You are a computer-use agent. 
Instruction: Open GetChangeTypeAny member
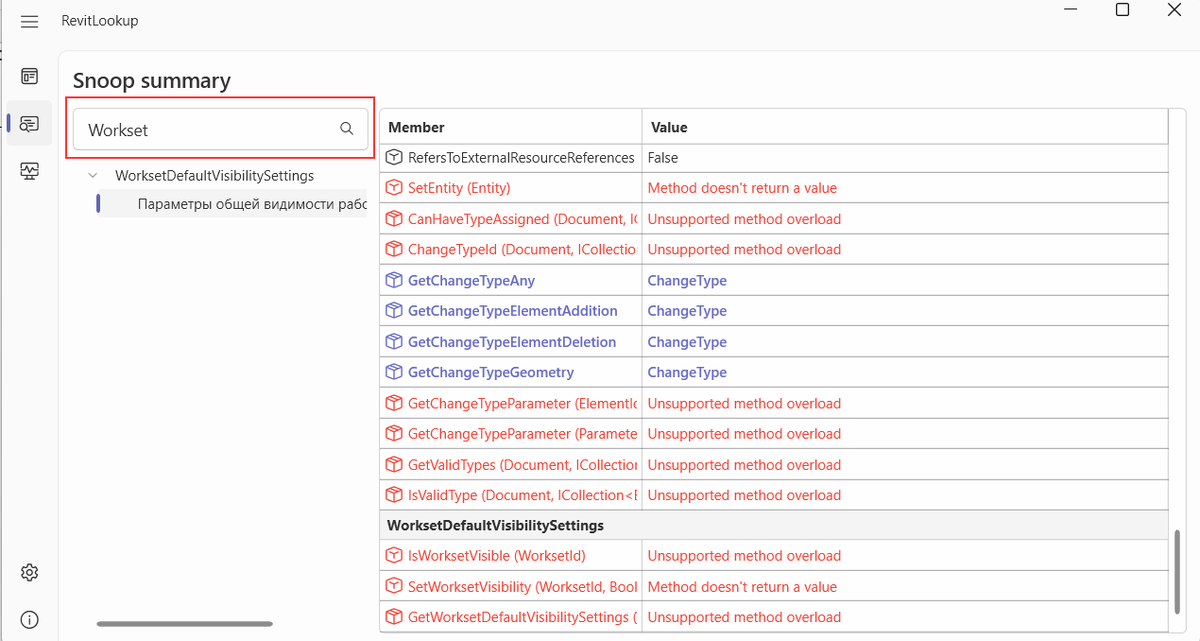471,280
